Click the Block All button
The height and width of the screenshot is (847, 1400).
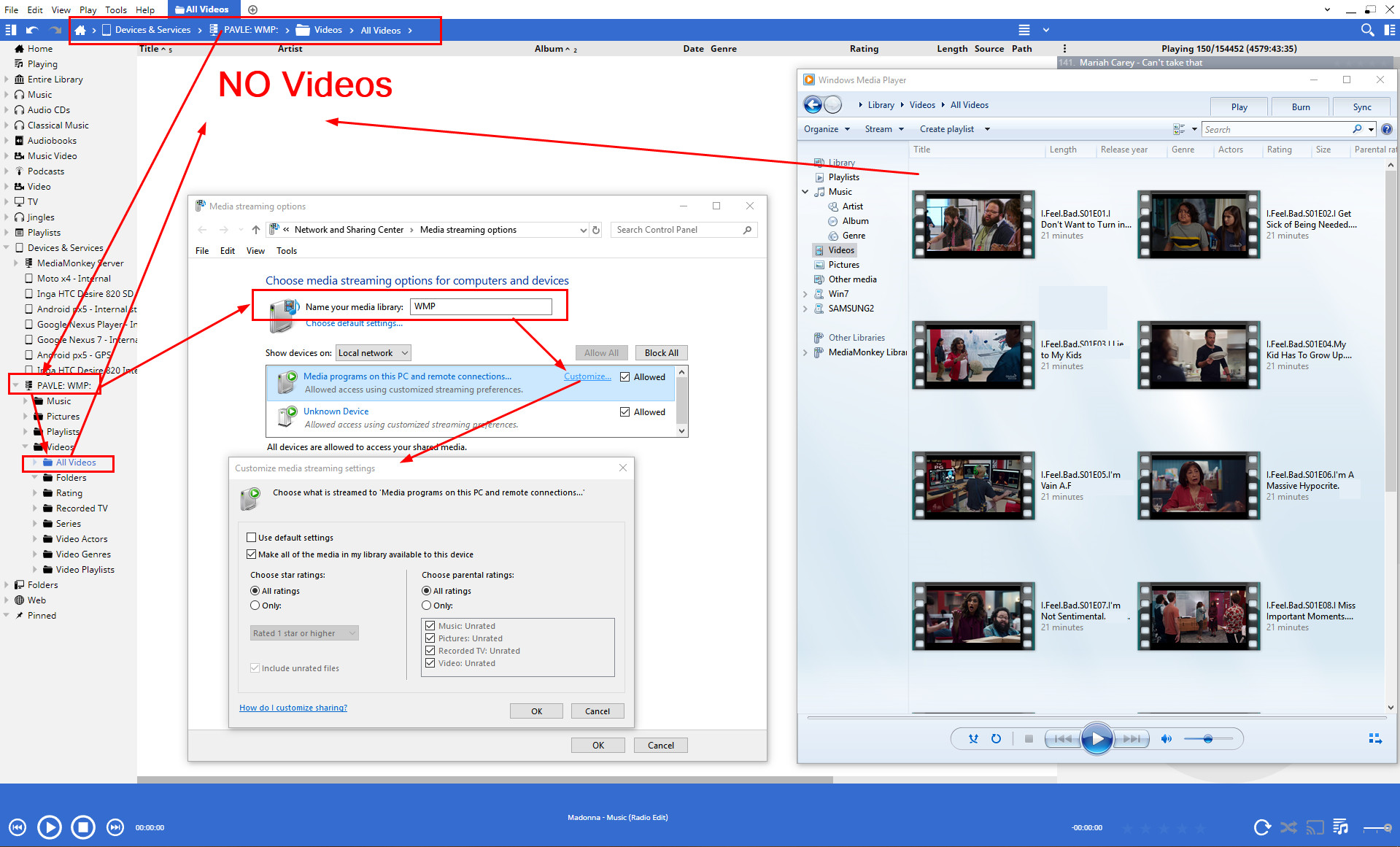pyautogui.click(x=661, y=353)
